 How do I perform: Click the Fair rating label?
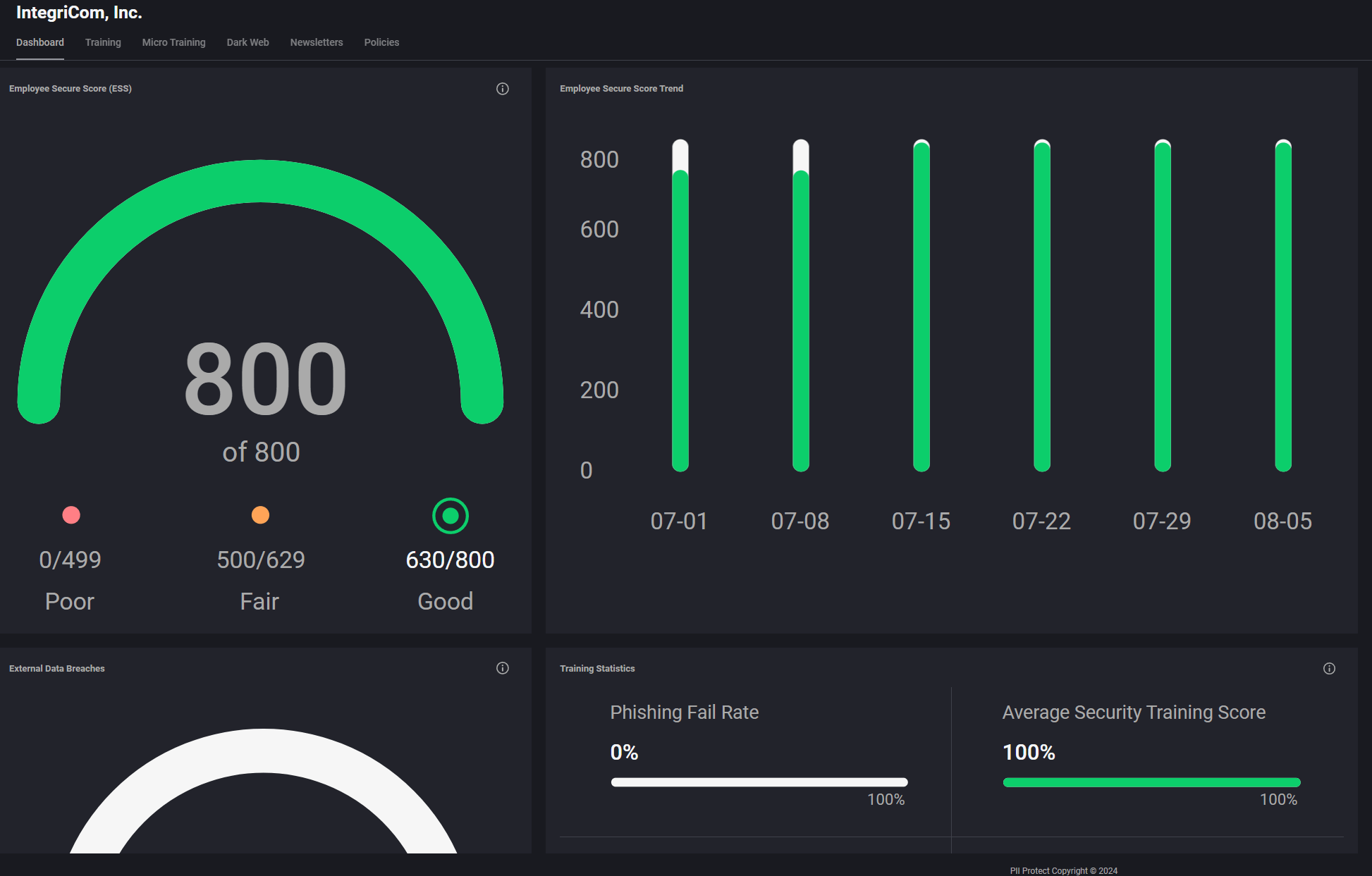point(259,601)
